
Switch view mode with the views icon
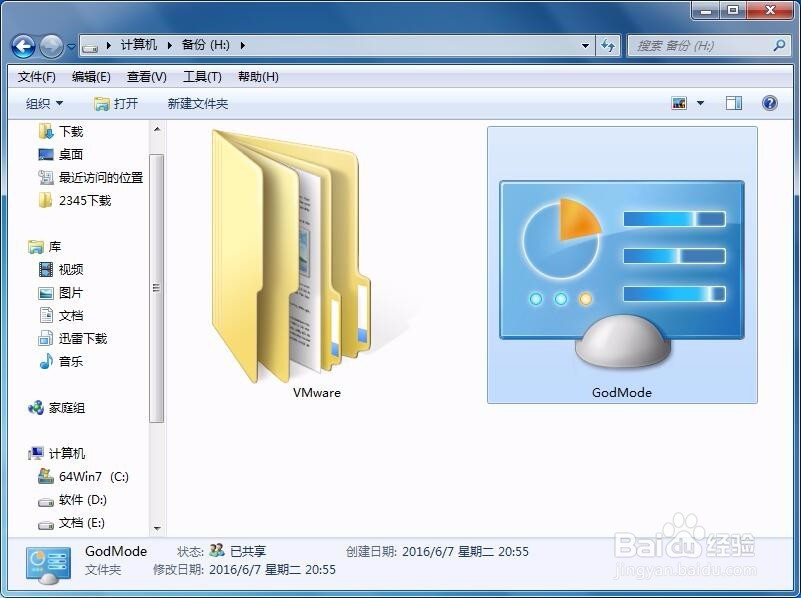[x=681, y=102]
